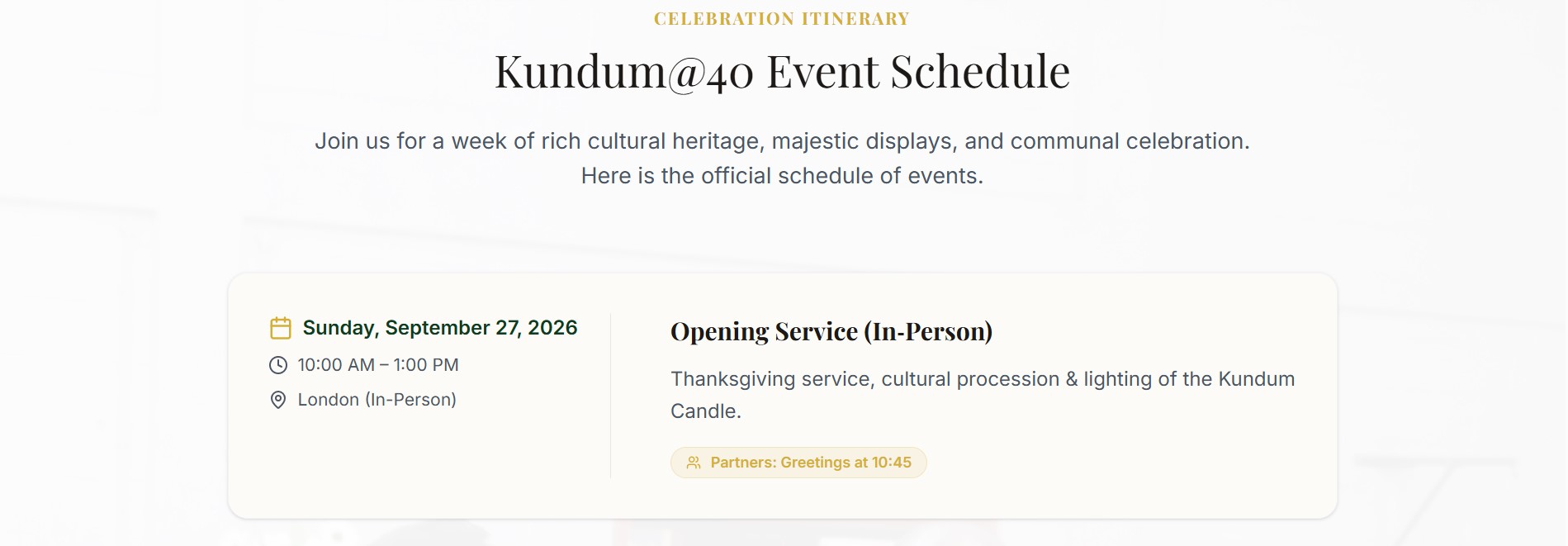Click the people icon in Partners badge
1568x546 pixels.
(x=694, y=463)
